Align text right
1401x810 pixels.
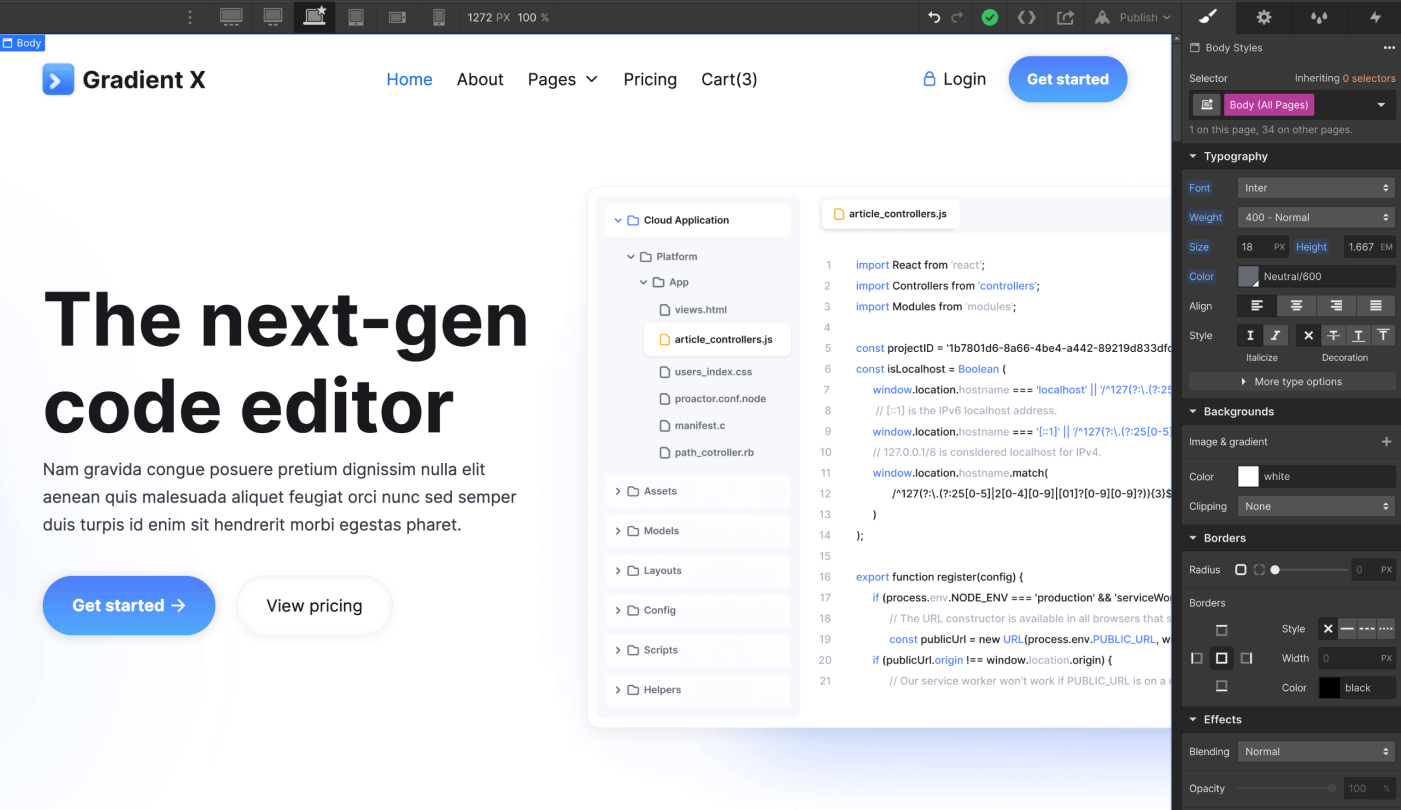pyautogui.click(x=1336, y=306)
